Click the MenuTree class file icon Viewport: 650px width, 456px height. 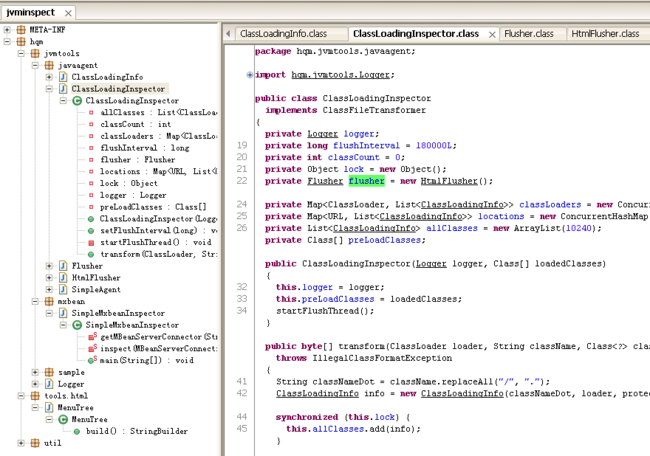click(49, 407)
